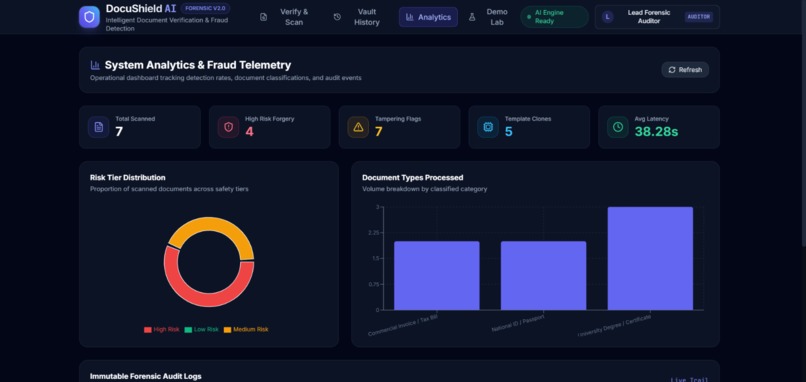Toggle Medium Risk legend orange swatch
Viewport: 806px width, 382px height.
(227, 330)
